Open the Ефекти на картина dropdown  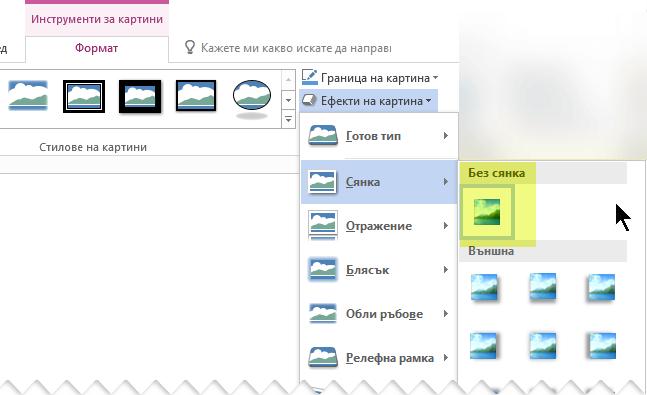(368, 101)
